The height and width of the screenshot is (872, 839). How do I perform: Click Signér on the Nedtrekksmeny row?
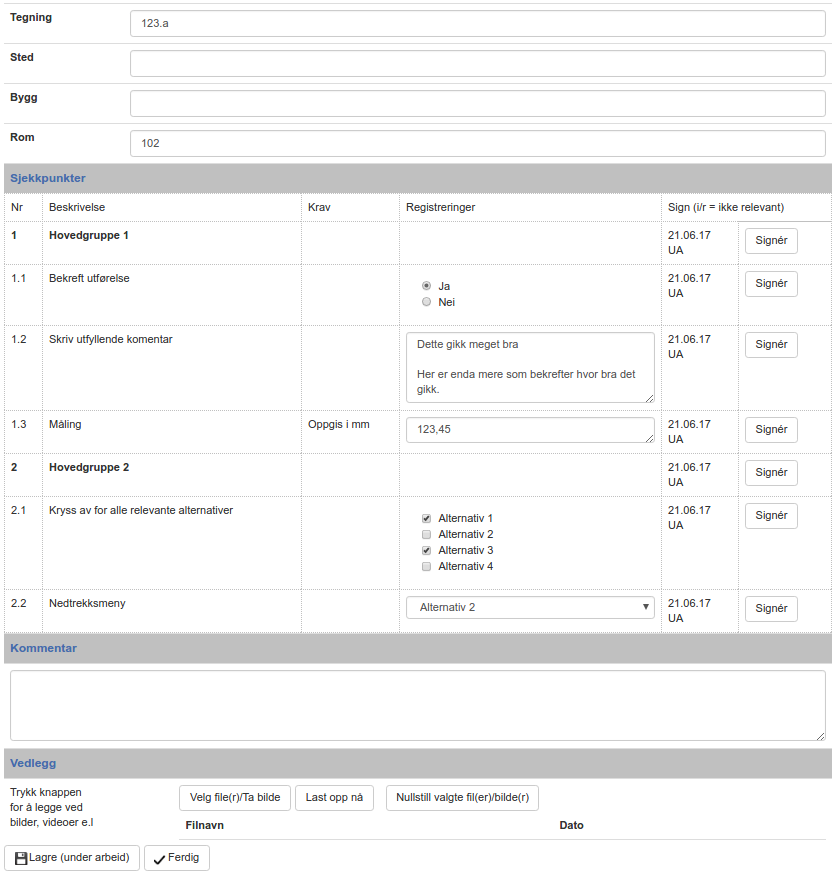coord(771,609)
